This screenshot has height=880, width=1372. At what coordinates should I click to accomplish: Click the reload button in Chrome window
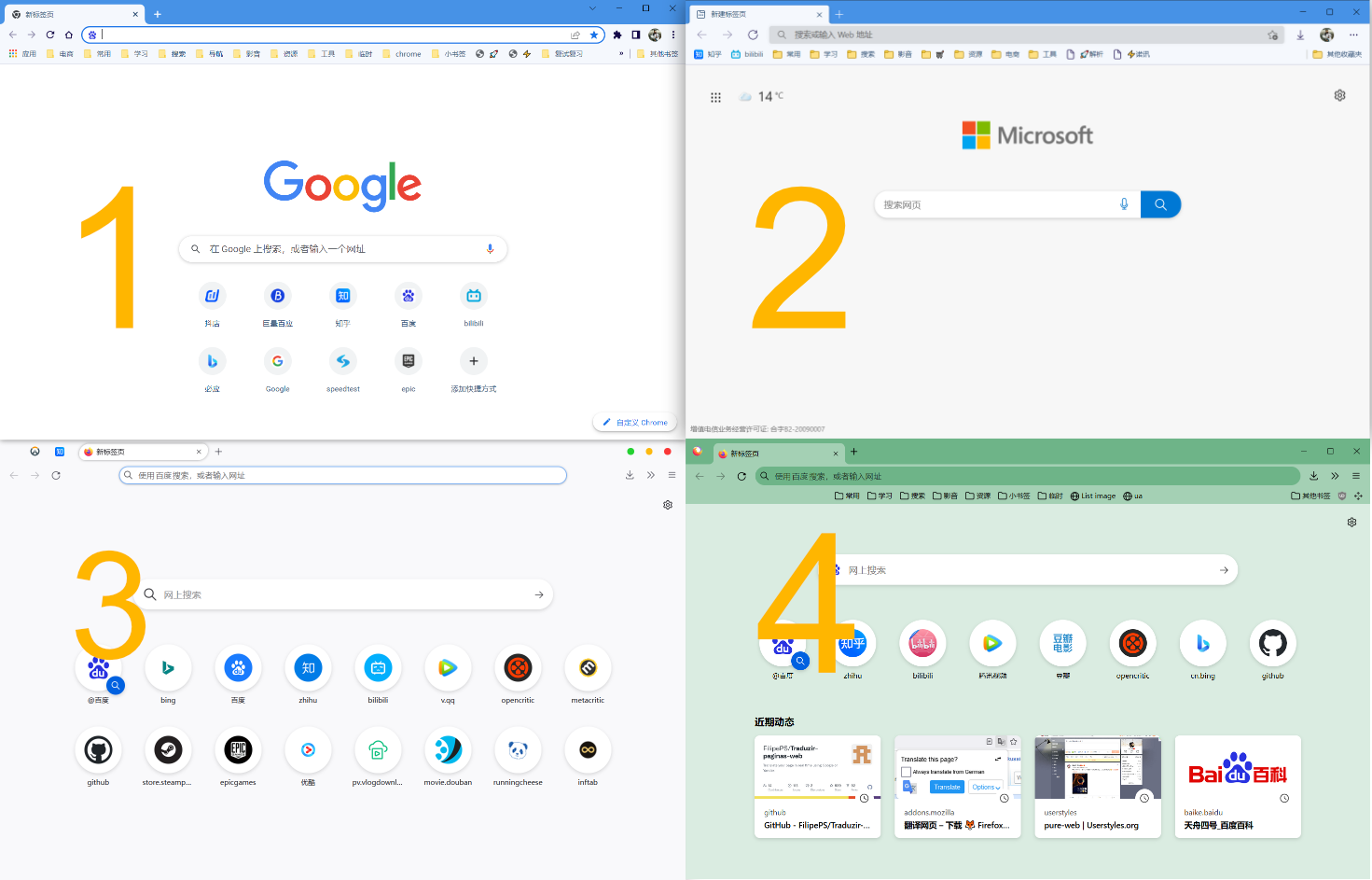click(50, 35)
